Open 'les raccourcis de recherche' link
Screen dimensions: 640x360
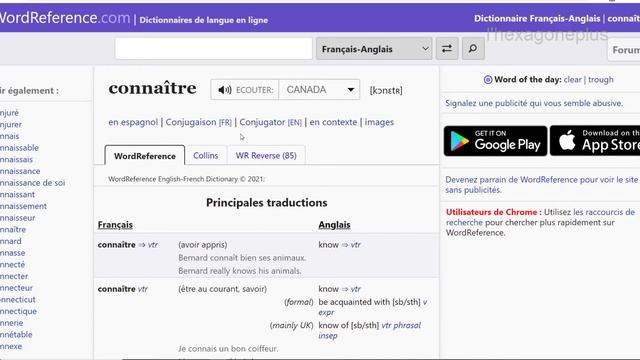[x=540, y=217]
